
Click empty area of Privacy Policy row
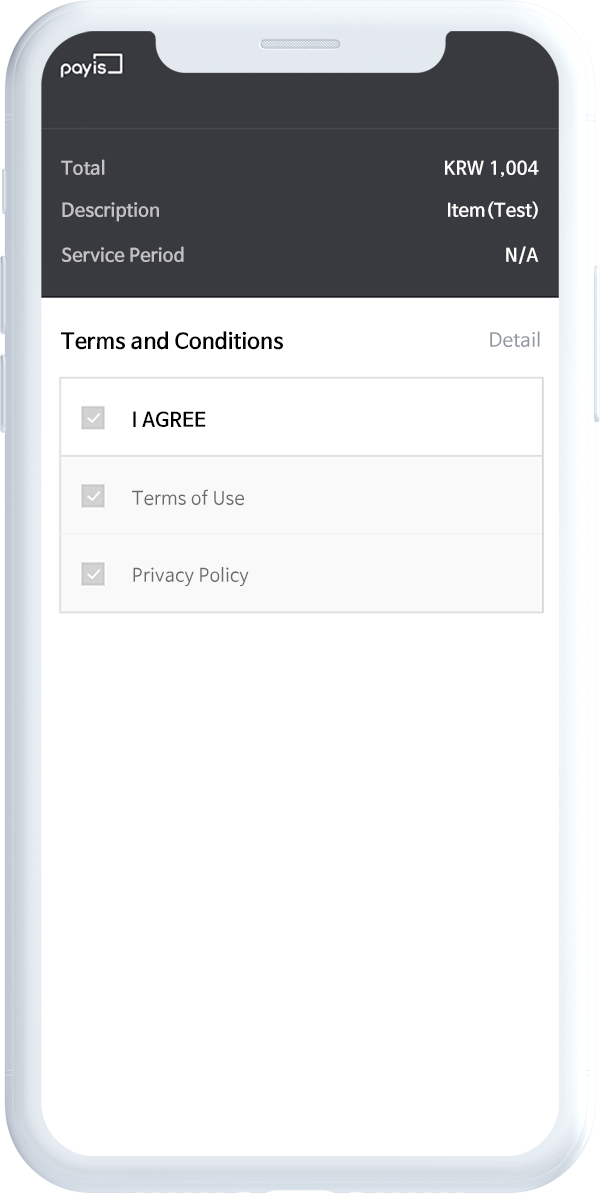395,574
